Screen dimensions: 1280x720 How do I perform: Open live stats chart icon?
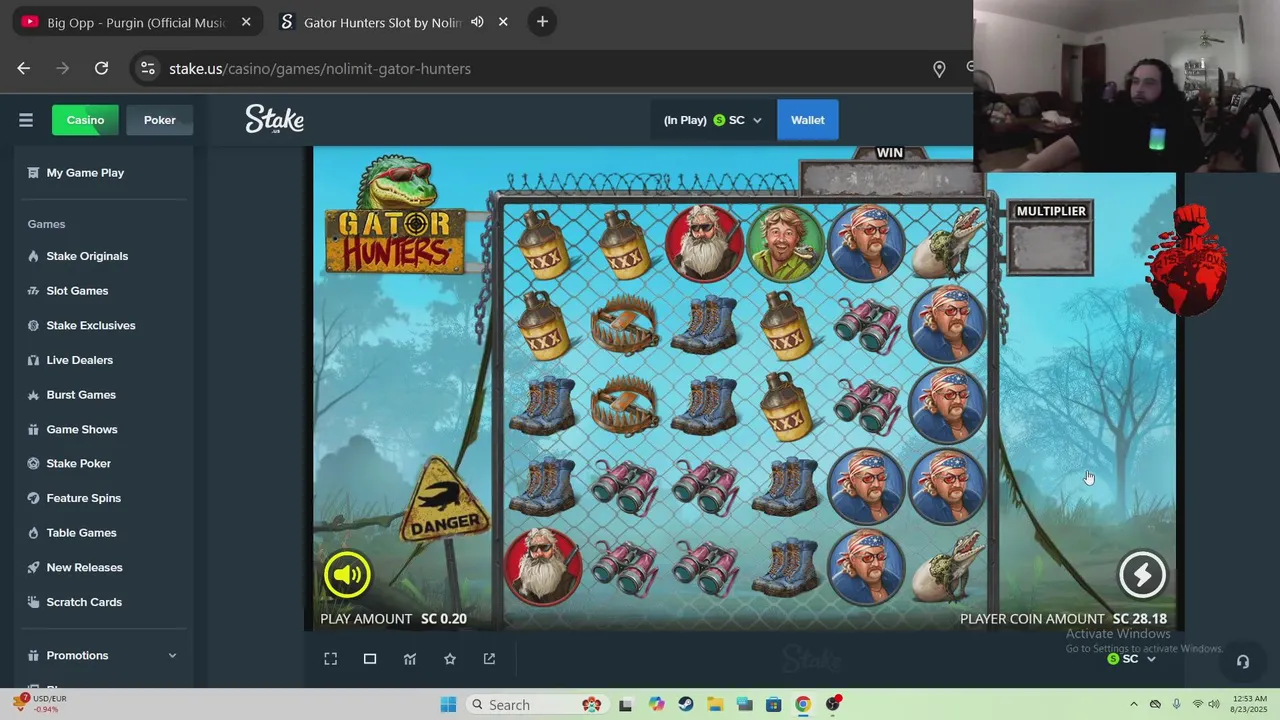[410, 659]
